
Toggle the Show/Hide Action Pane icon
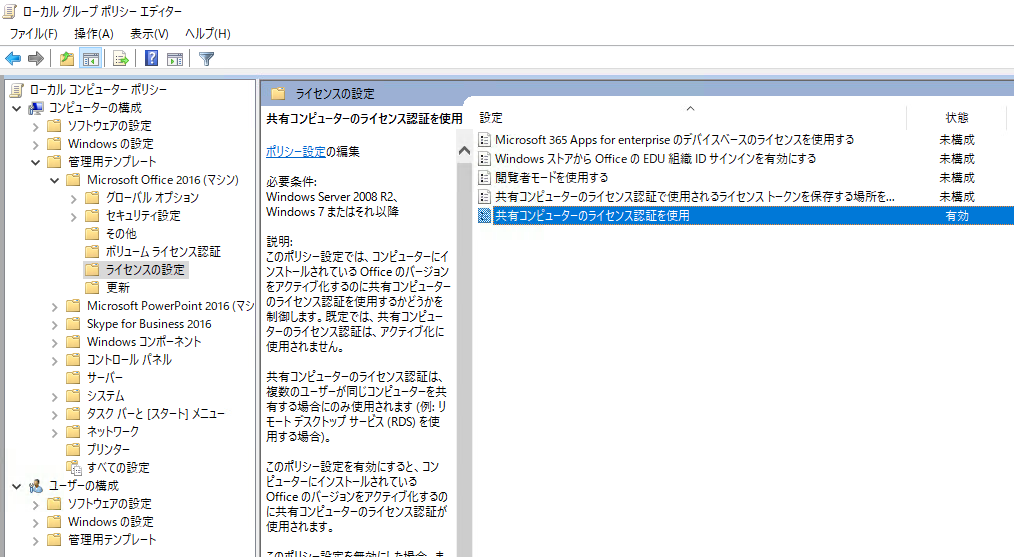tap(175, 59)
